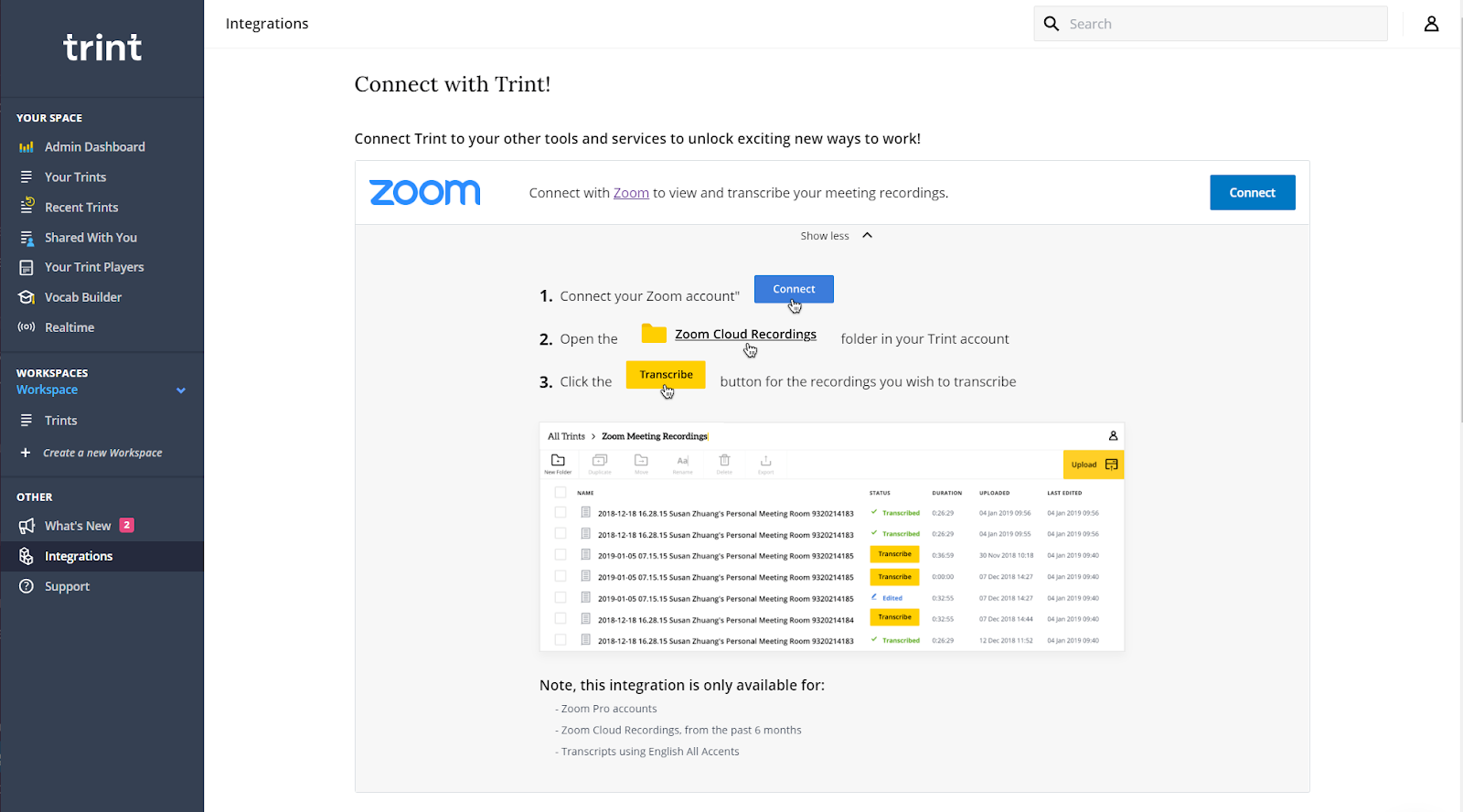Click the trint logo
Viewport: 1463px width, 812px height.
click(x=102, y=48)
